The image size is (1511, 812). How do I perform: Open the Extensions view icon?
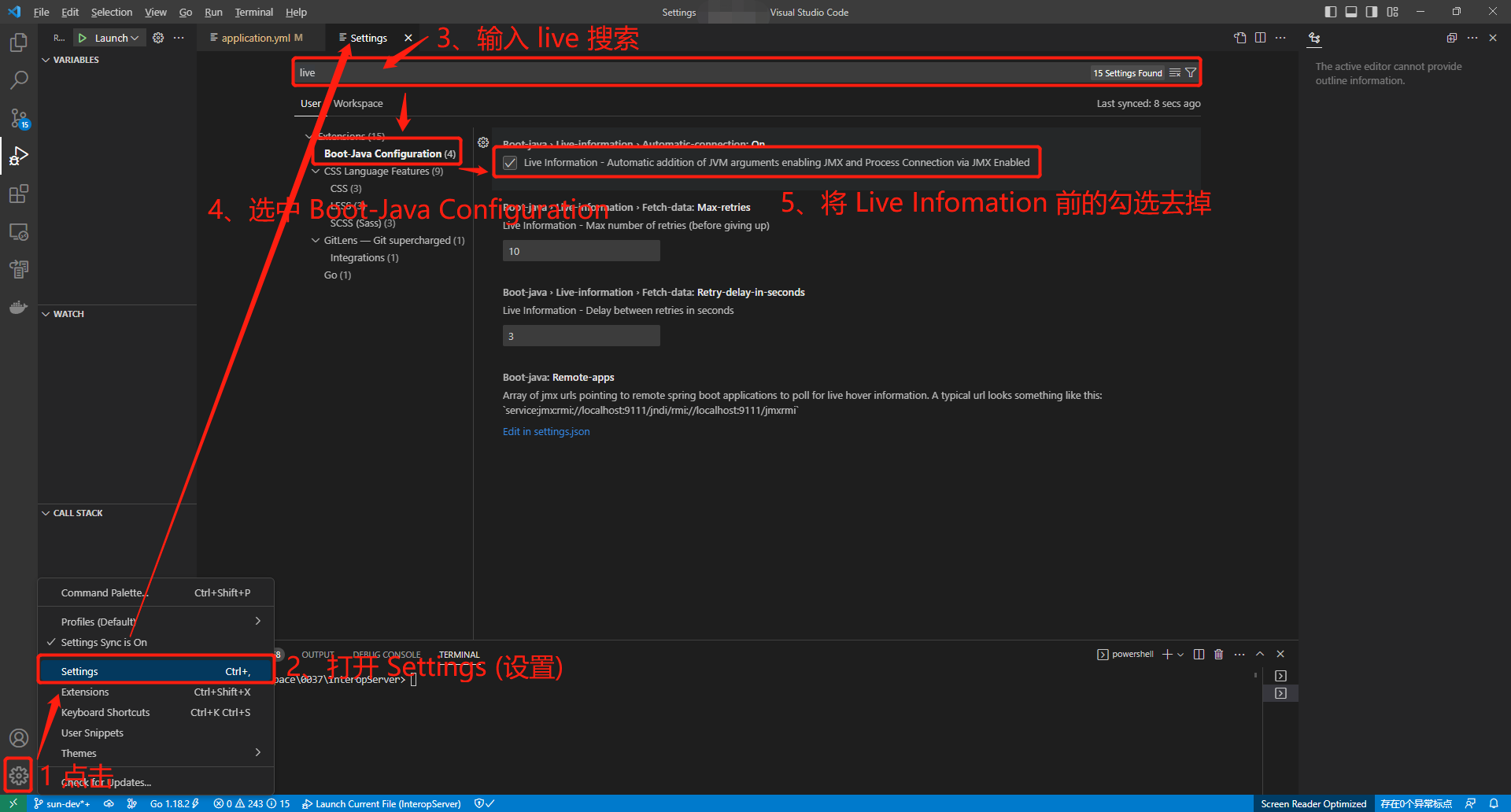(x=19, y=194)
